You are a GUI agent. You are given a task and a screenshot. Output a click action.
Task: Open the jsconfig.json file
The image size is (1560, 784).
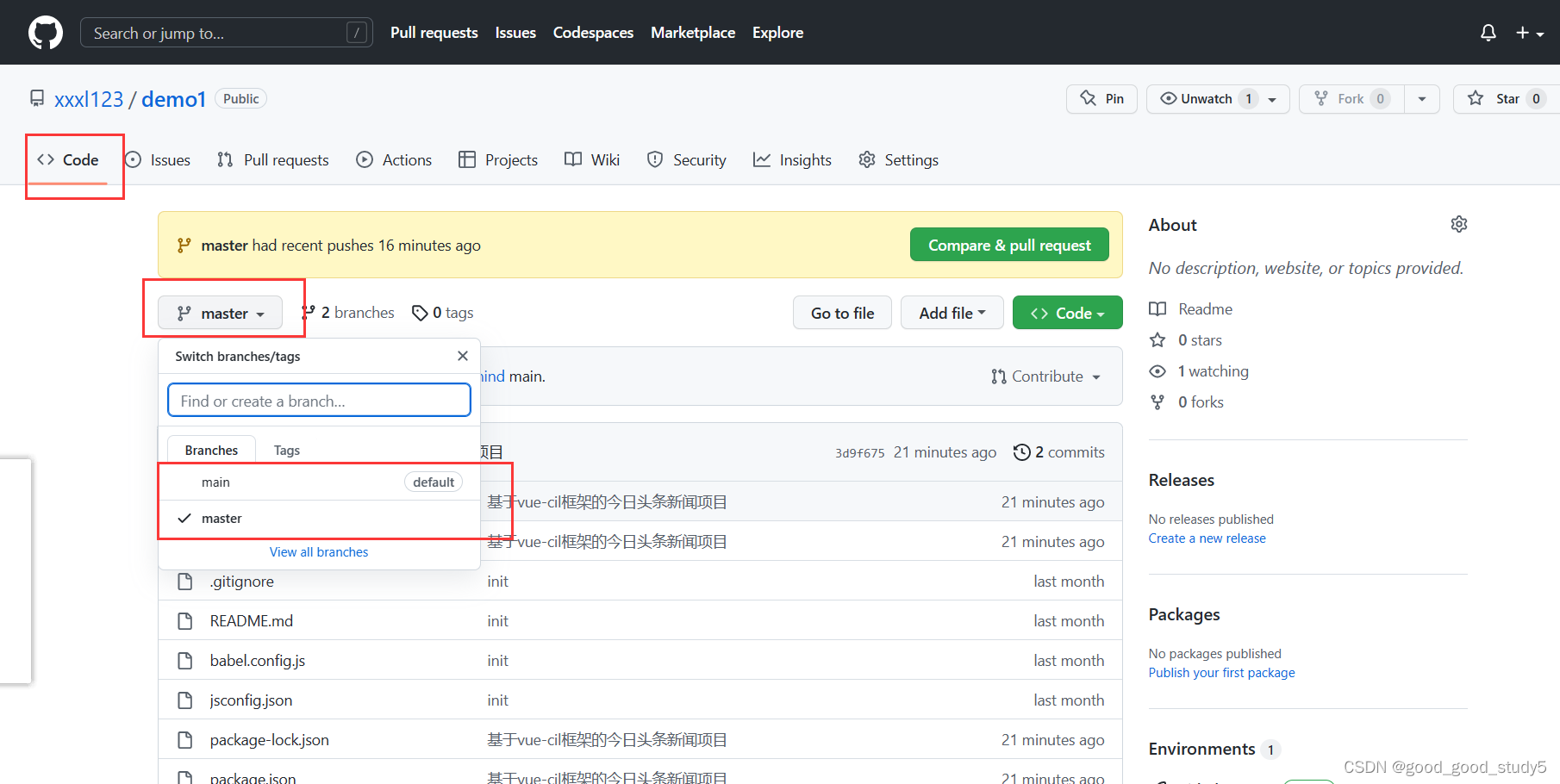[251, 700]
